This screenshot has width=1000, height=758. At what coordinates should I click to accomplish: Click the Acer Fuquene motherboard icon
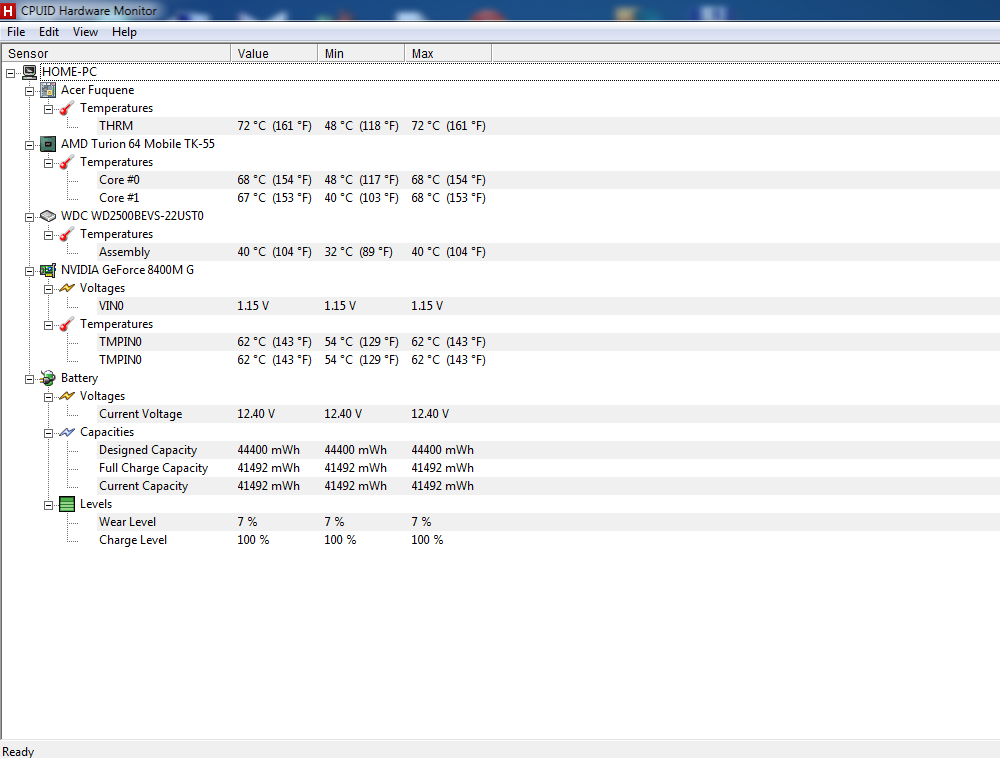[x=48, y=90]
